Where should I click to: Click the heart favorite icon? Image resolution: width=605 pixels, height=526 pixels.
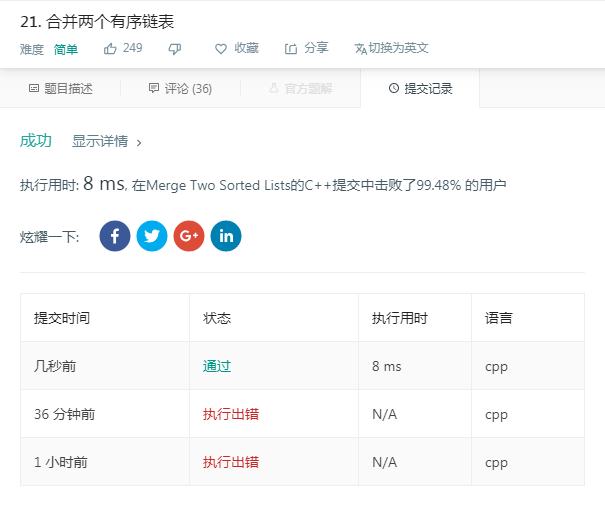[221, 49]
